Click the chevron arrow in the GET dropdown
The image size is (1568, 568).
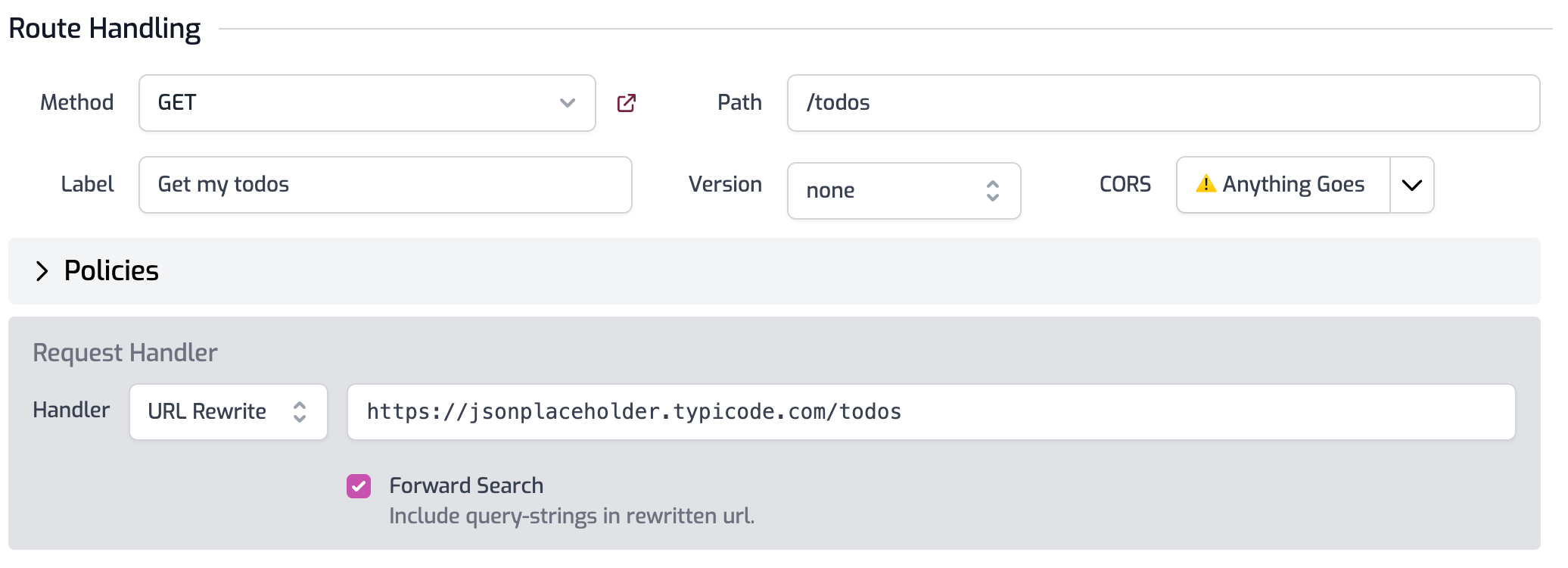(567, 103)
